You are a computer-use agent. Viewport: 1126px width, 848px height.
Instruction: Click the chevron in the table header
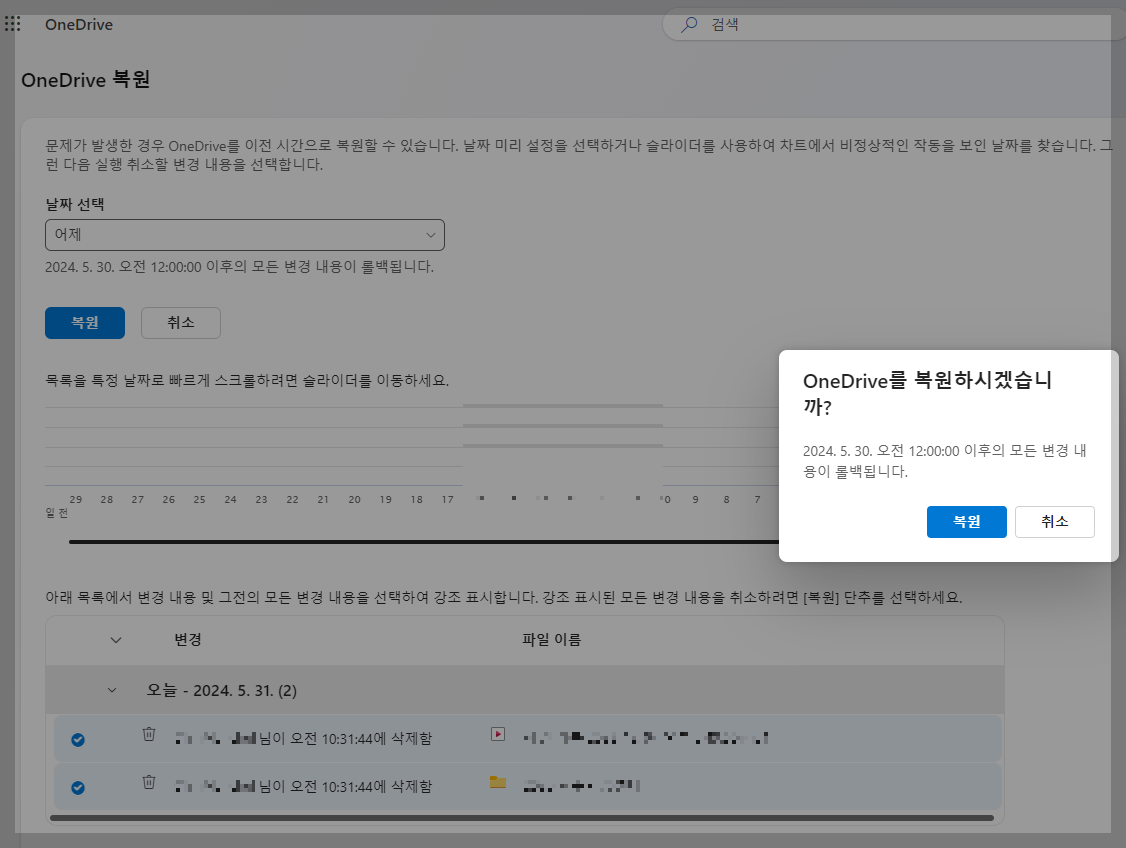[116, 640]
